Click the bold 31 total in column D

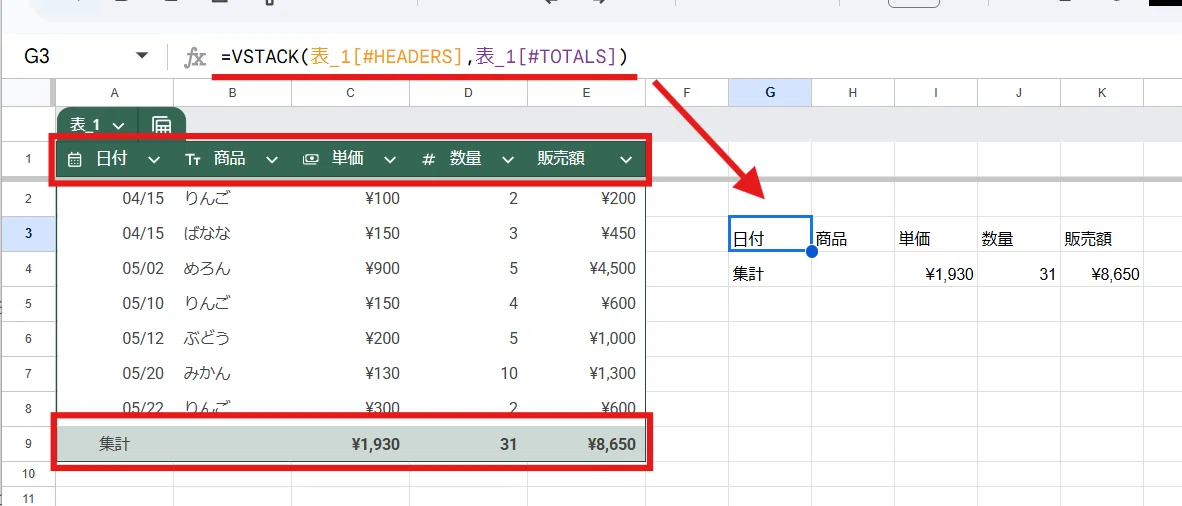click(509, 444)
